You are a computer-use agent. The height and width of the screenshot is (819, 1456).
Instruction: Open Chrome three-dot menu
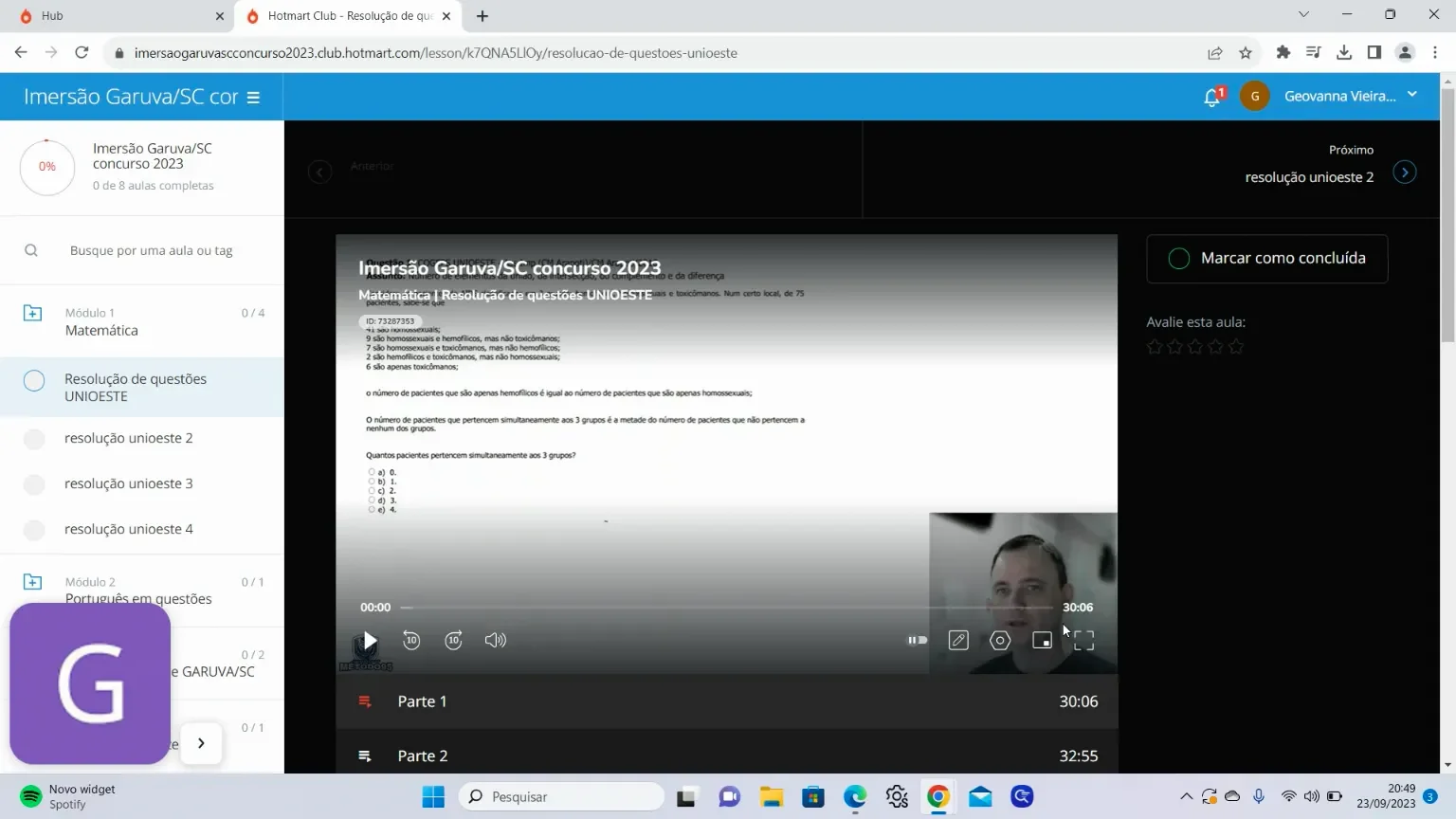click(x=1435, y=53)
